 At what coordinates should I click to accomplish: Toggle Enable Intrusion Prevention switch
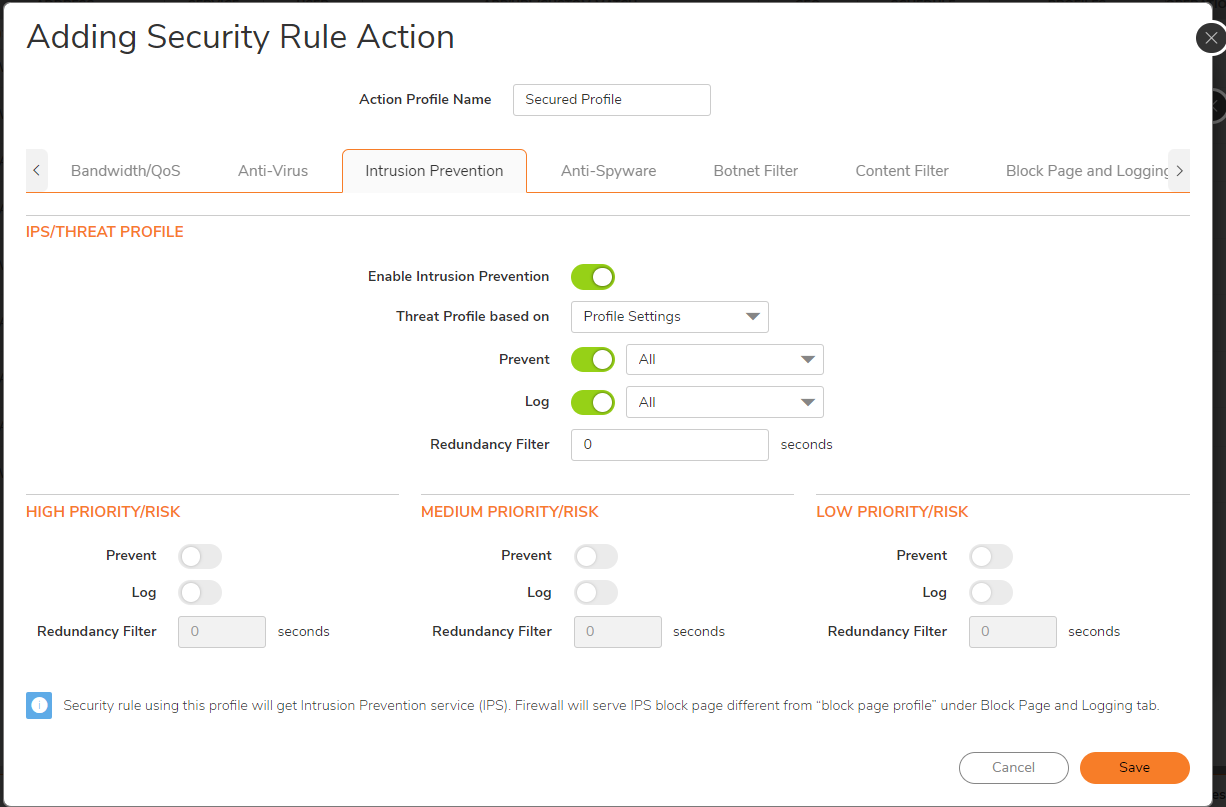[x=592, y=277]
